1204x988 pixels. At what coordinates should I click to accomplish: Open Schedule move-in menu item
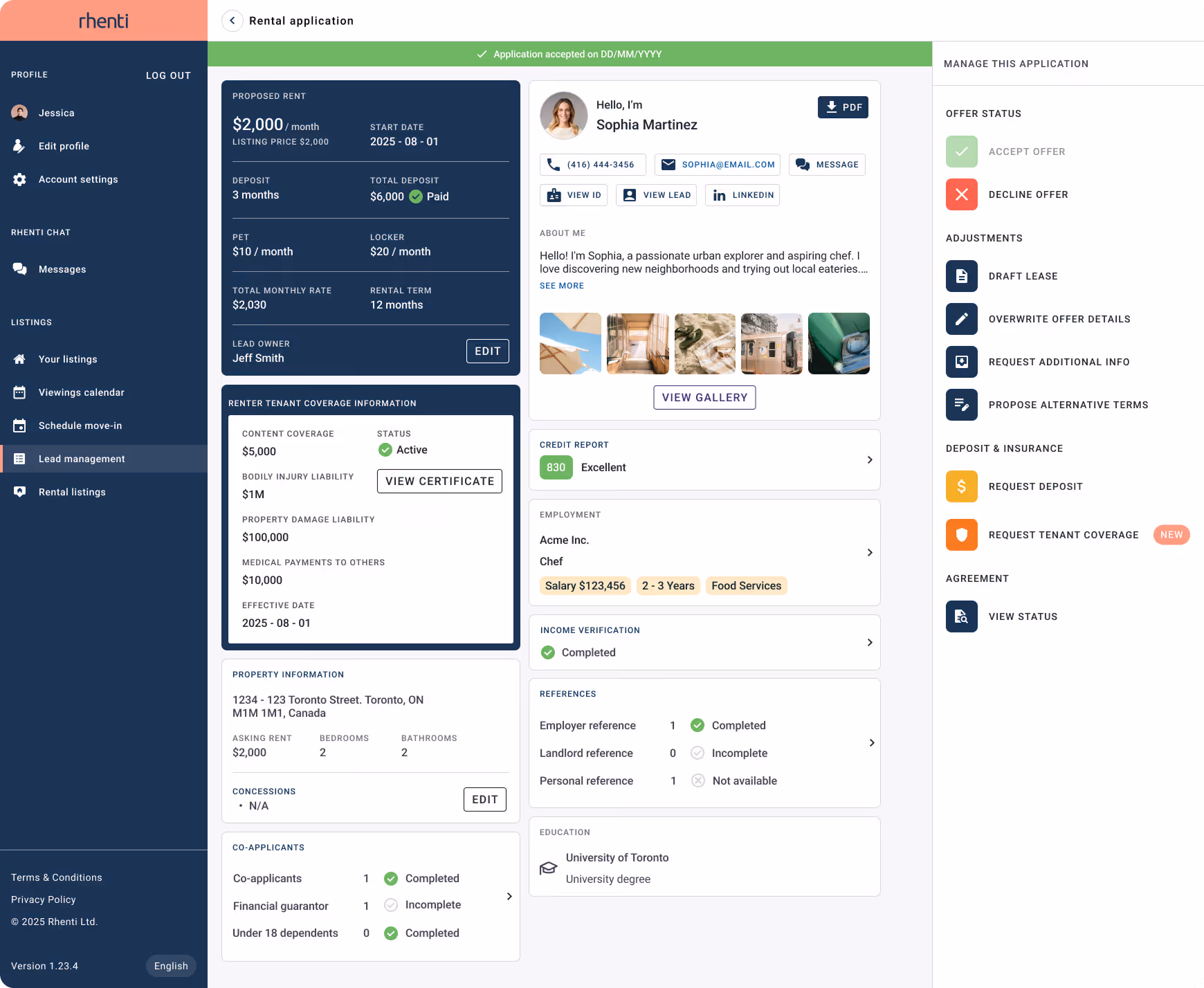pos(104,426)
